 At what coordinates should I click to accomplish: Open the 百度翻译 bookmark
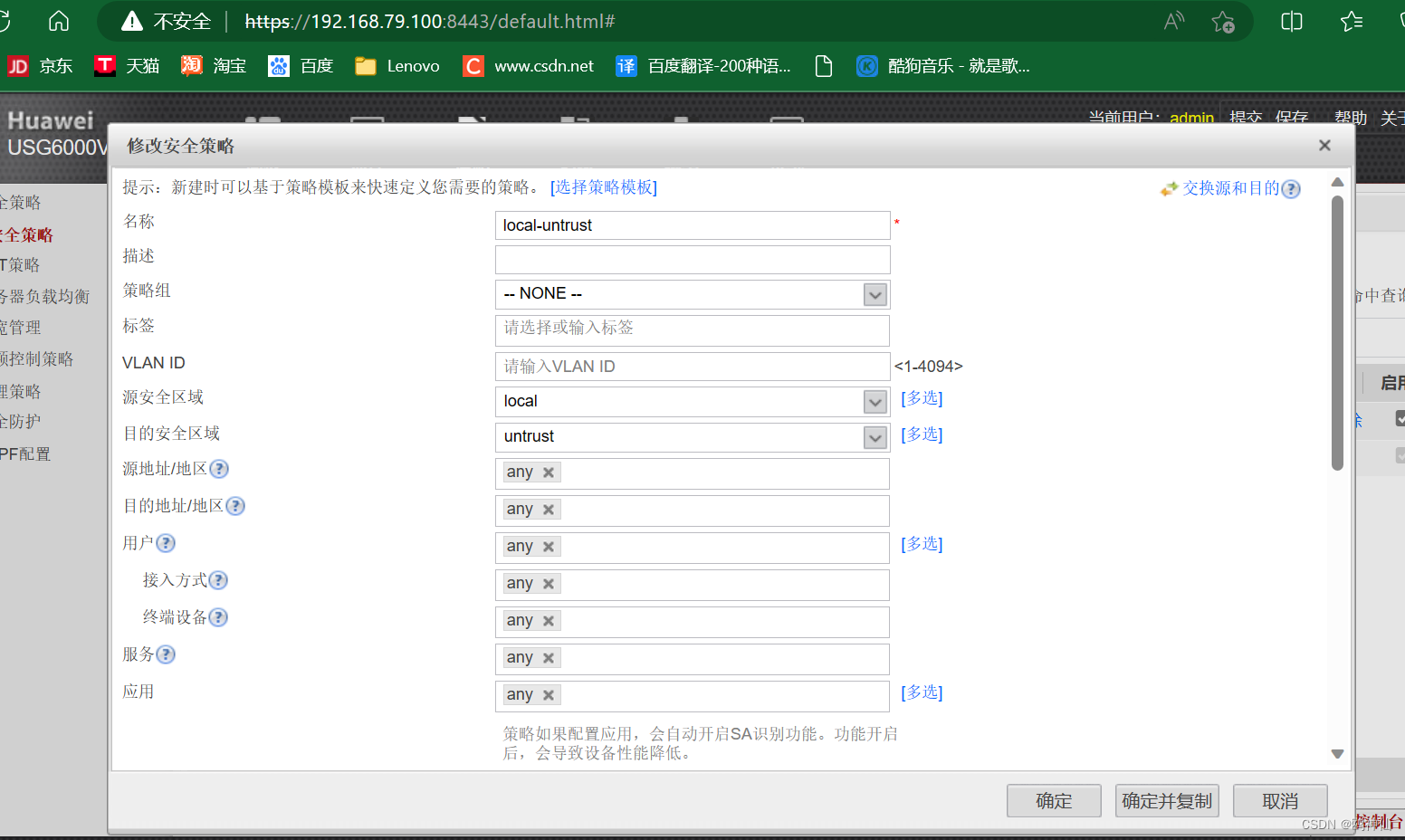tap(703, 66)
